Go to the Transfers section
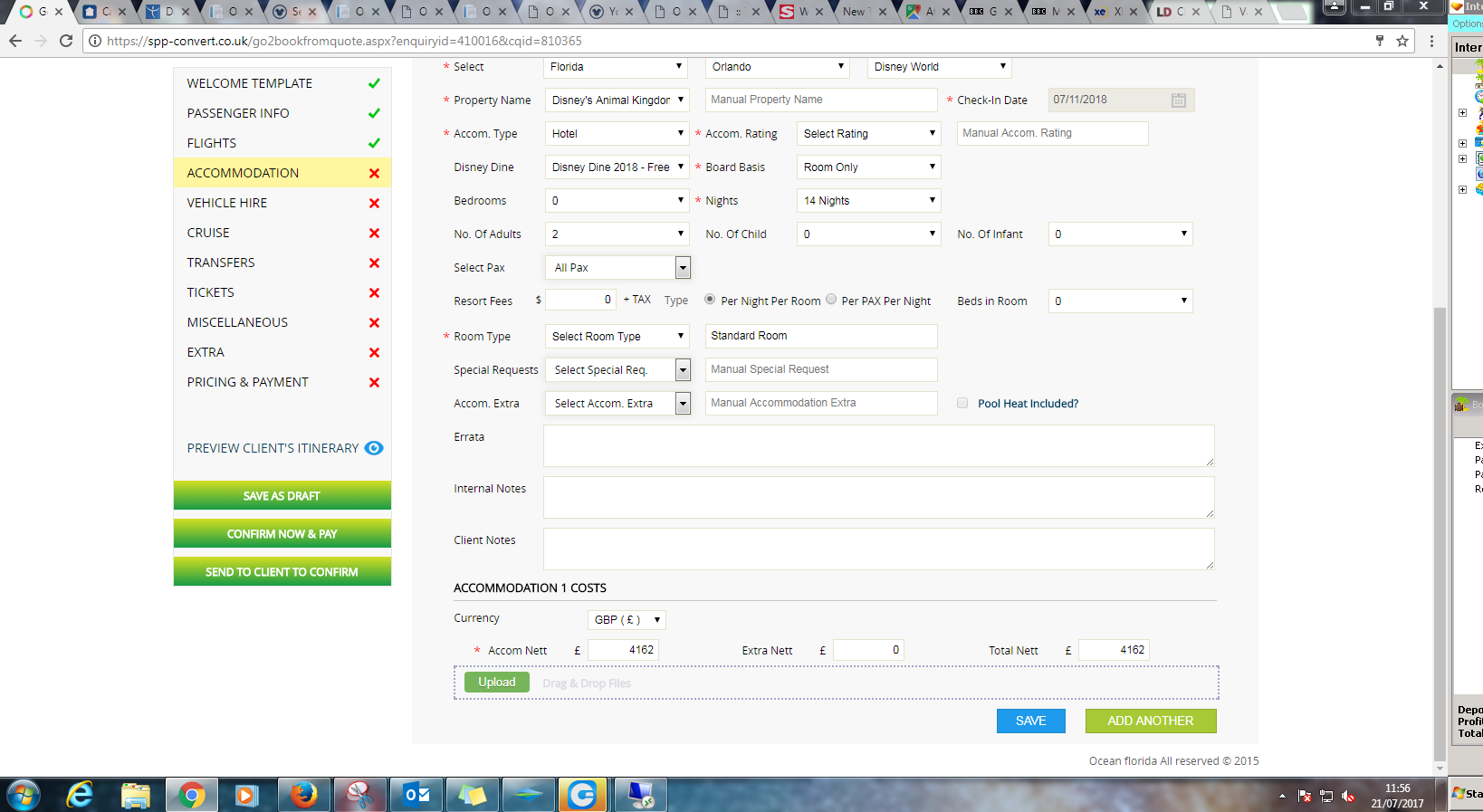Image resolution: width=1483 pixels, height=812 pixels. click(282, 263)
